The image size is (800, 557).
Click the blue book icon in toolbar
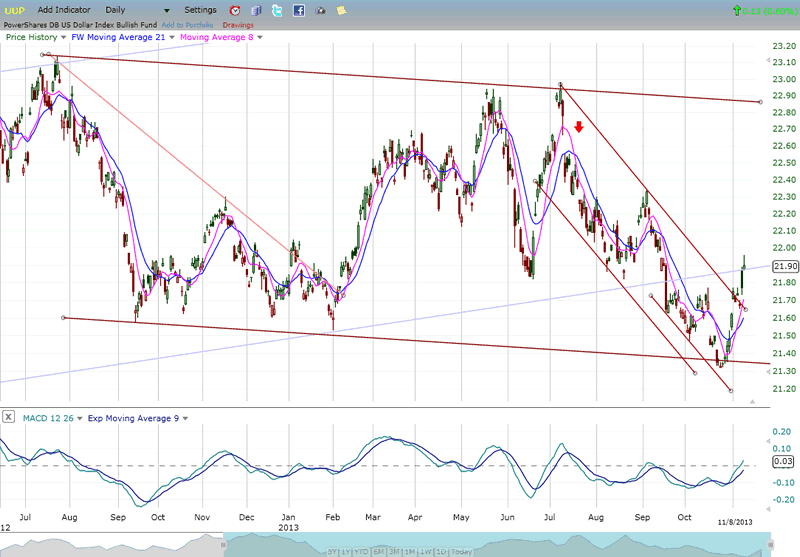point(256,10)
